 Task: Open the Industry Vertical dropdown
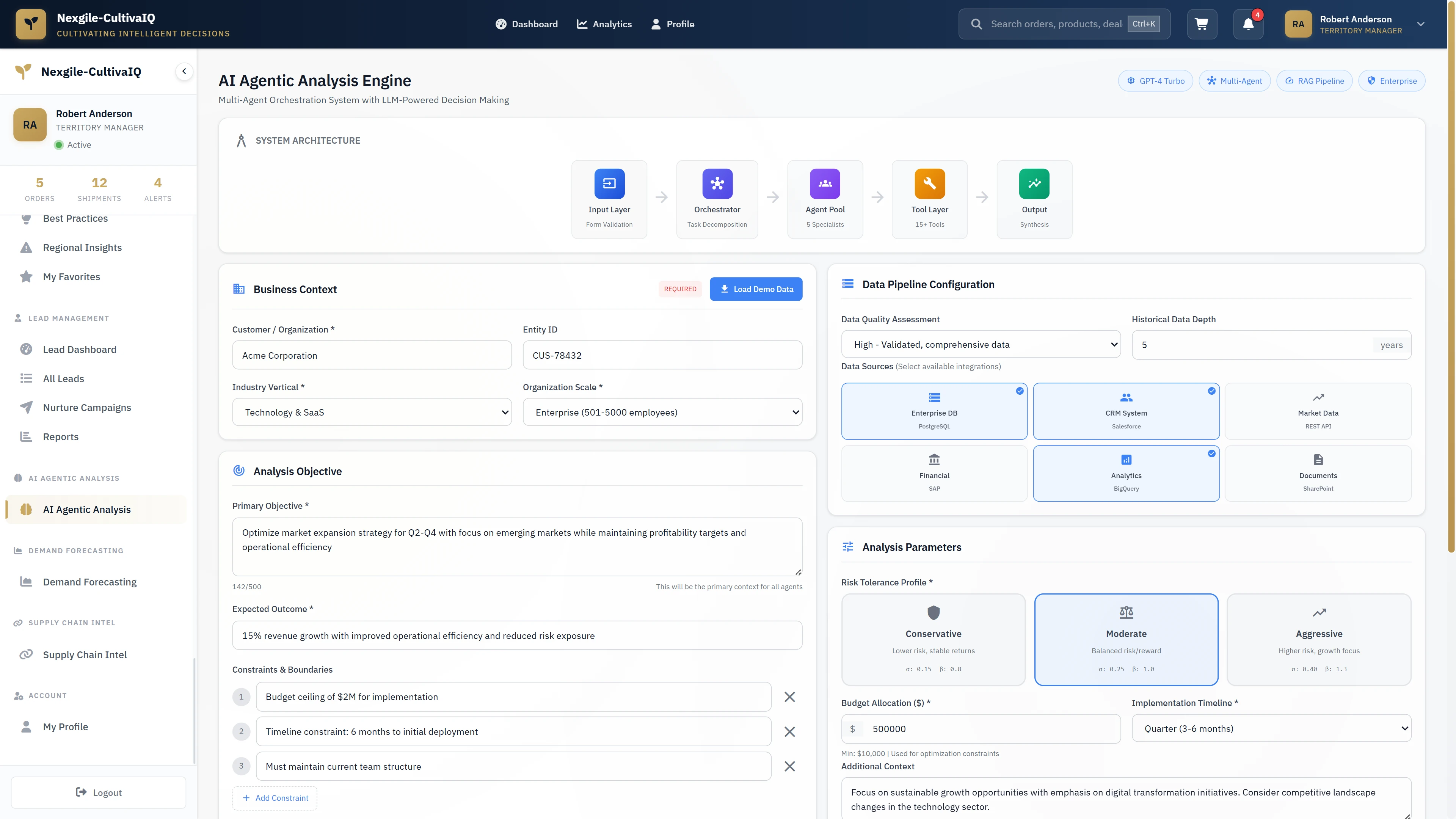[371, 412]
